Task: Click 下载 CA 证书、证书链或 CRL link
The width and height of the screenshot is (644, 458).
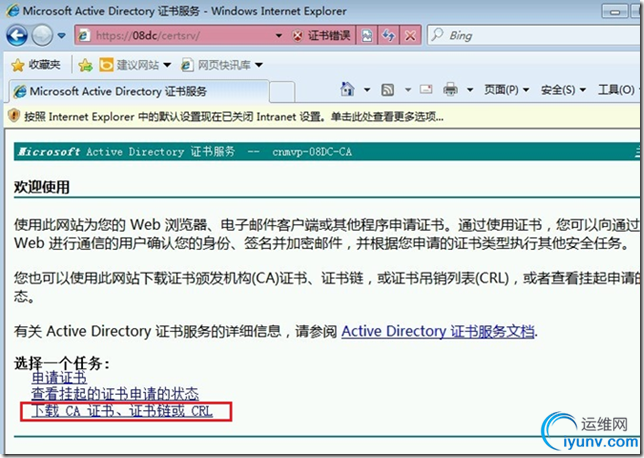Action: [122, 411]
